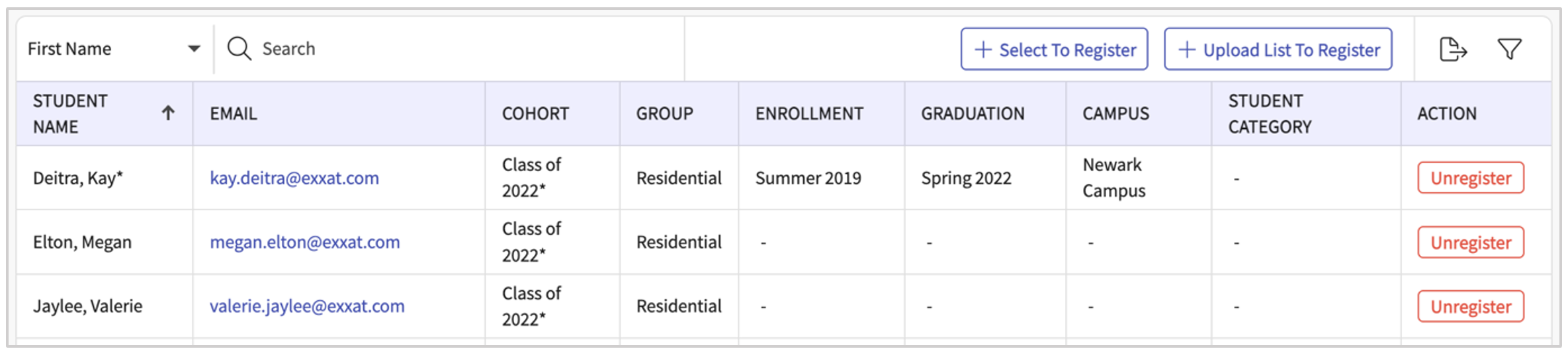Open kay.deitra@exxat.com email link
The width and height of the screenshot is (1568, 353).
pyautogui.click(x=294, y=178)
